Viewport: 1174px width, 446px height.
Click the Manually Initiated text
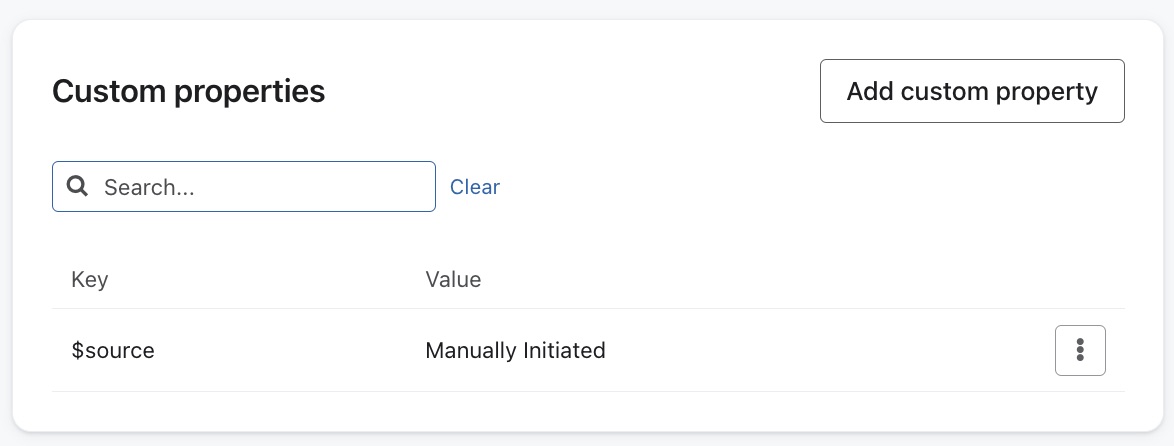point(515,351)
